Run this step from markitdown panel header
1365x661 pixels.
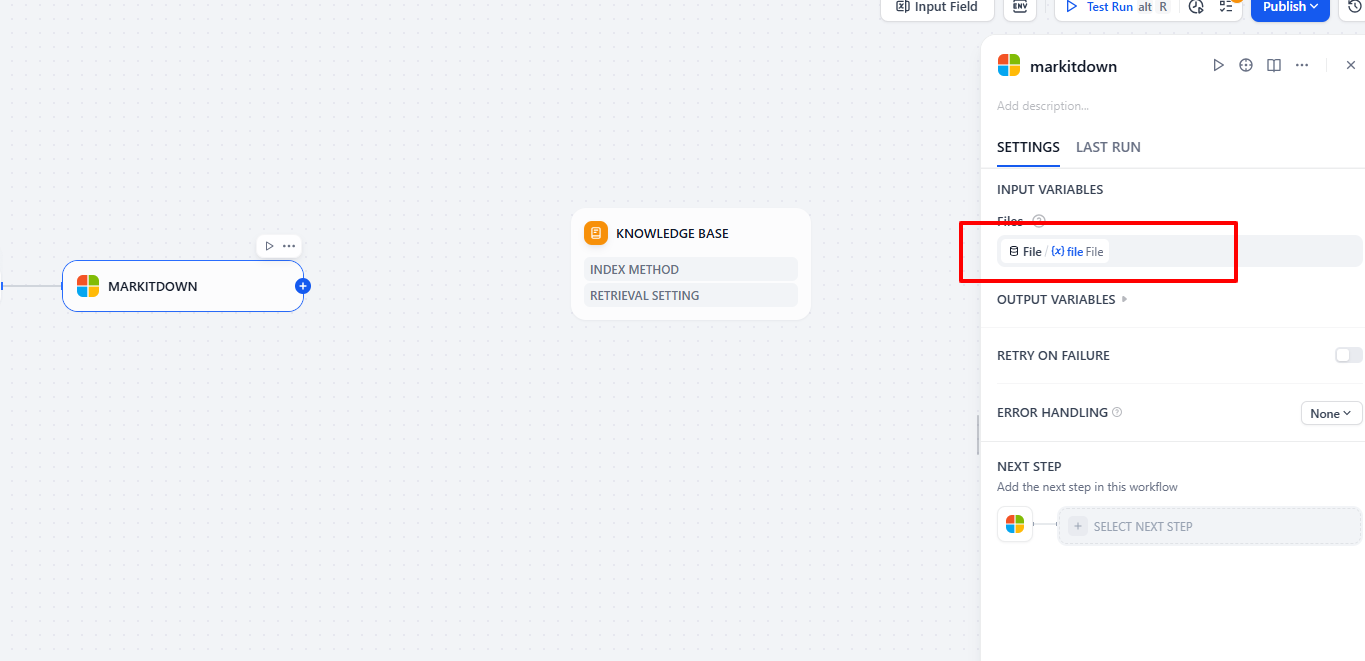(x=1218, y=65)
